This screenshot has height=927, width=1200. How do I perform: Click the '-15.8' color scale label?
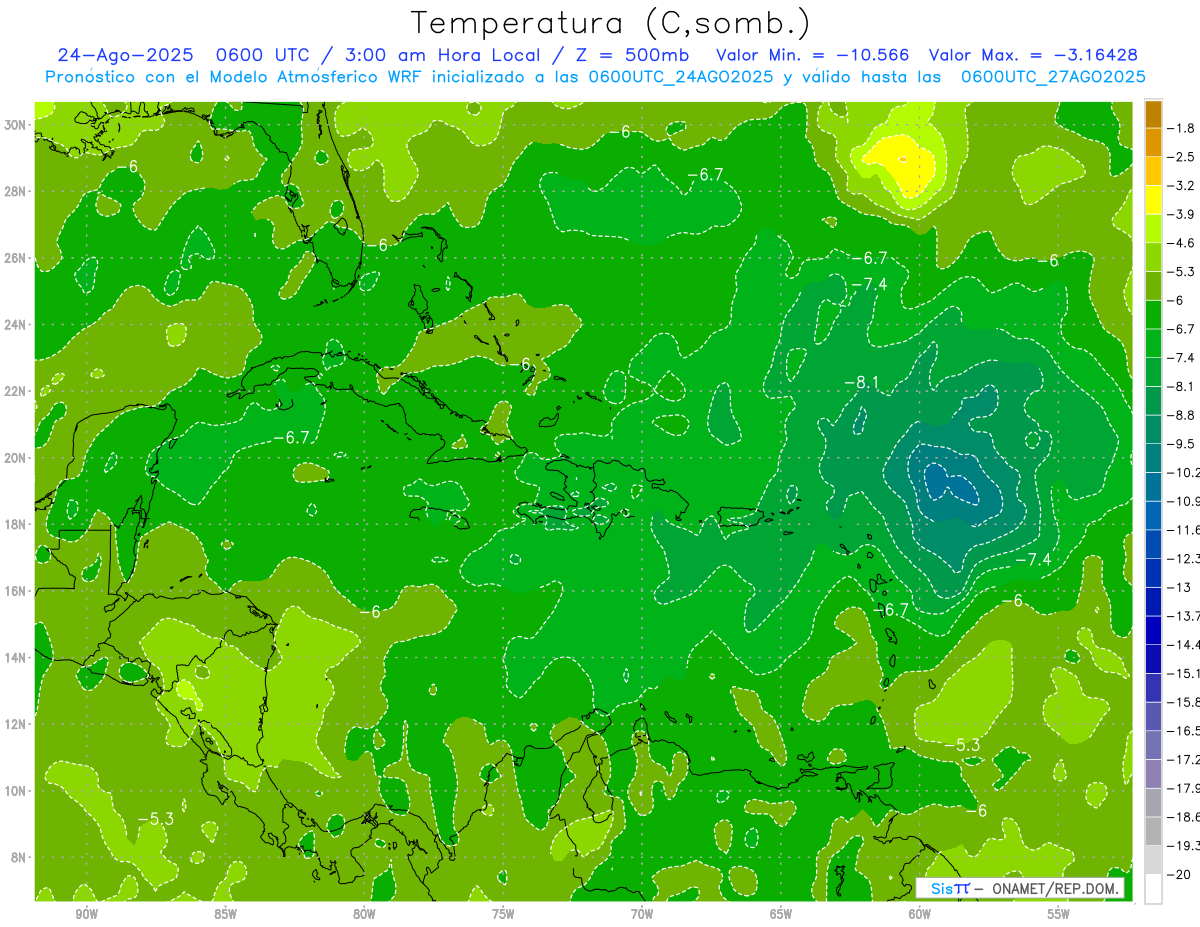[x=1183, y=702]
